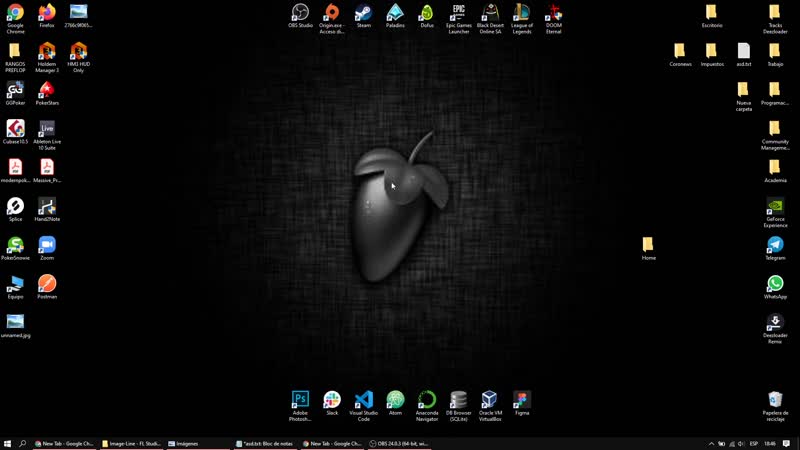Select the Firefox desktop icon
The height and width of the screenshot is (450, 800).
coord(47,12)
